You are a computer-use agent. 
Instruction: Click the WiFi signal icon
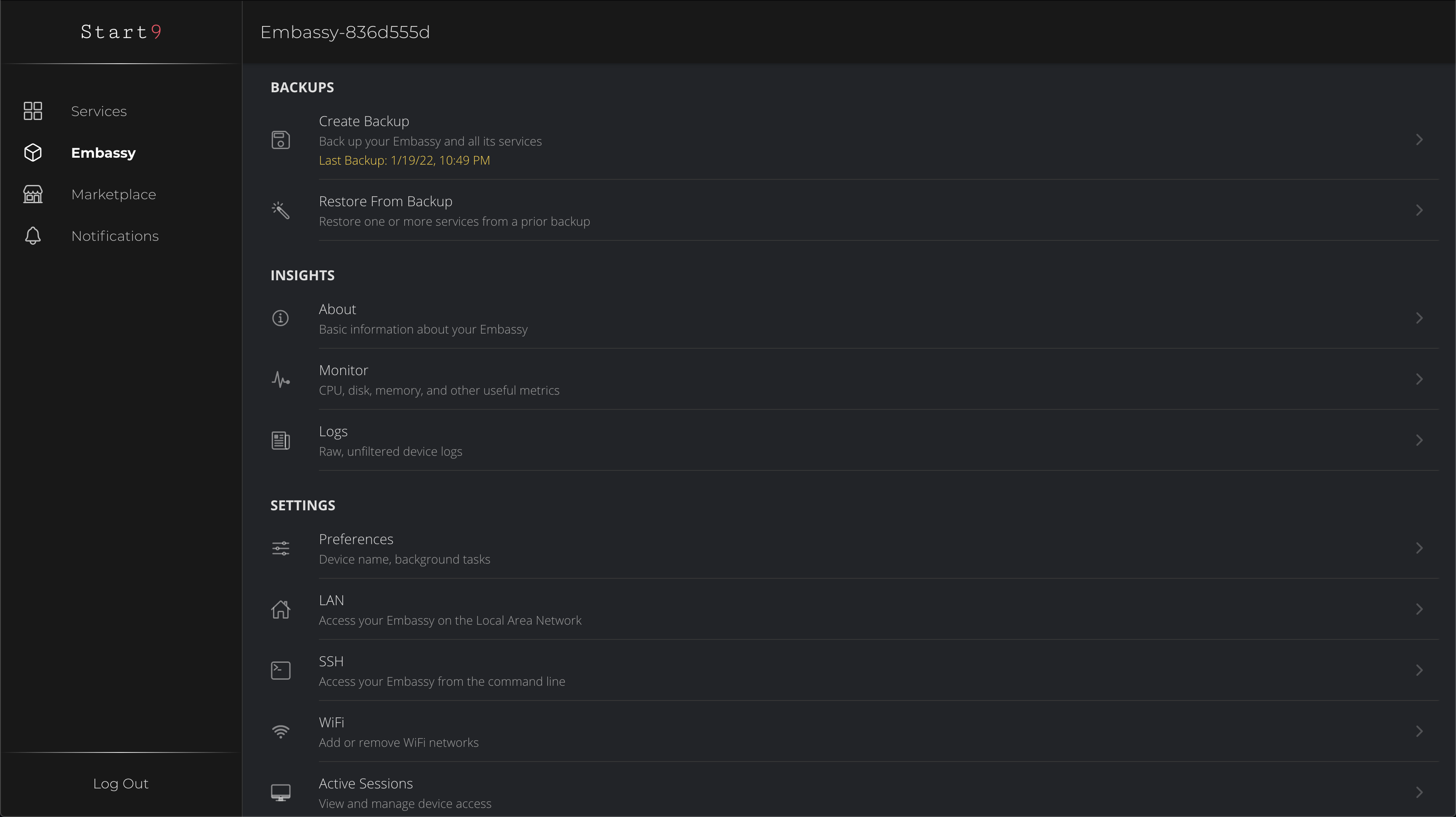(x=280, y=731)
